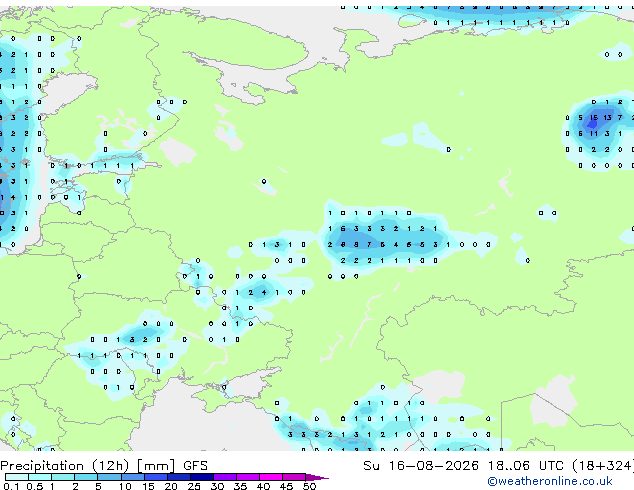Screen dimensions: 634x490
Task: Click the 30–35 mm purple legend swatch
Action: pyautogui.click(x=225, y=477)
